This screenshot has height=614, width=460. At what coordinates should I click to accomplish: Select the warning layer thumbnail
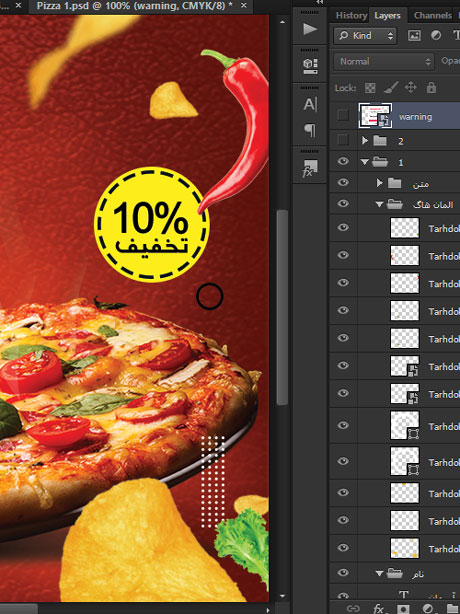click(375, 116)
